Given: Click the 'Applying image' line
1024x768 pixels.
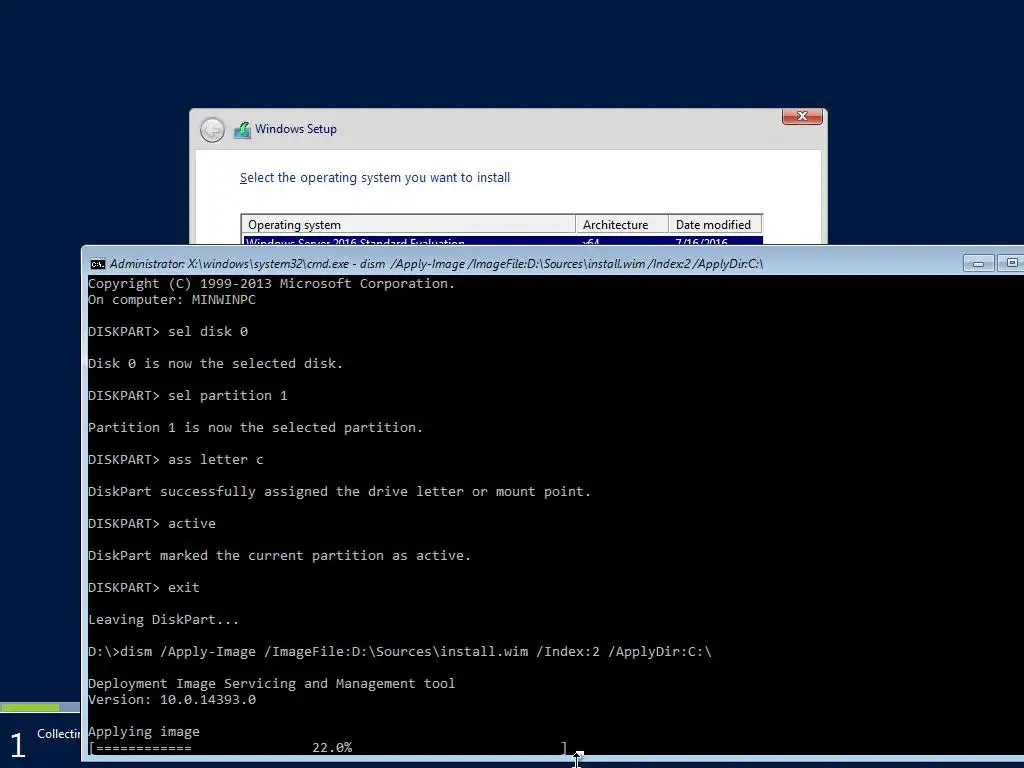Looking at the screenshot, I should [144, 732].
